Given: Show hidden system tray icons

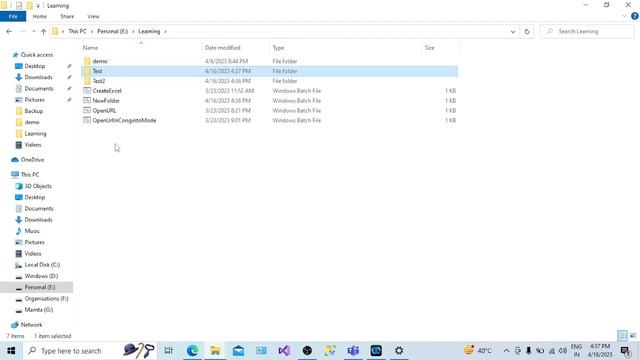Looking at the screenshot, I should click(506, 351).
